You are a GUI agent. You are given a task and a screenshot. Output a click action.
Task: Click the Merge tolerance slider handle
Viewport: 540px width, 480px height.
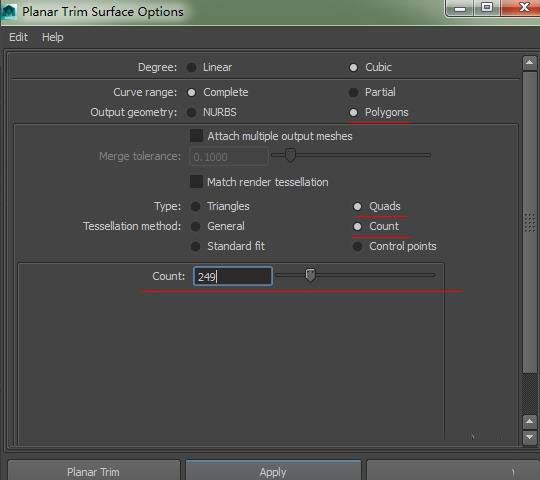[x=290, y=155]
